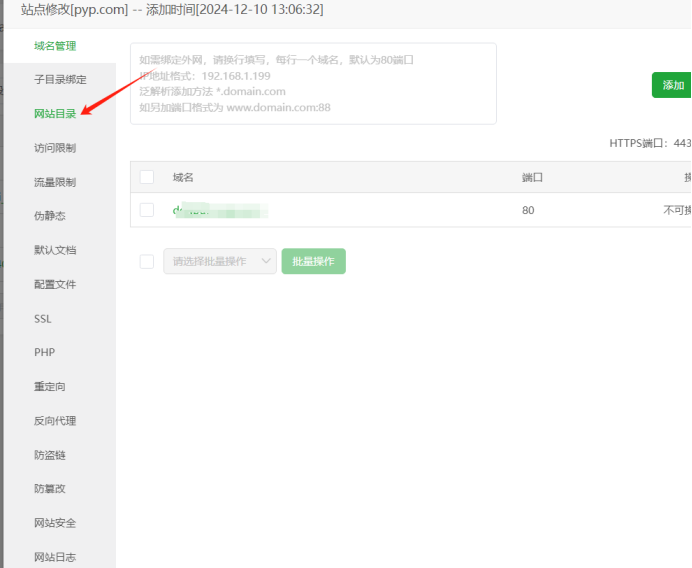Expand the 请选择批量操作 dropdown
Screen dimensions: 692x568
[220, 262]
